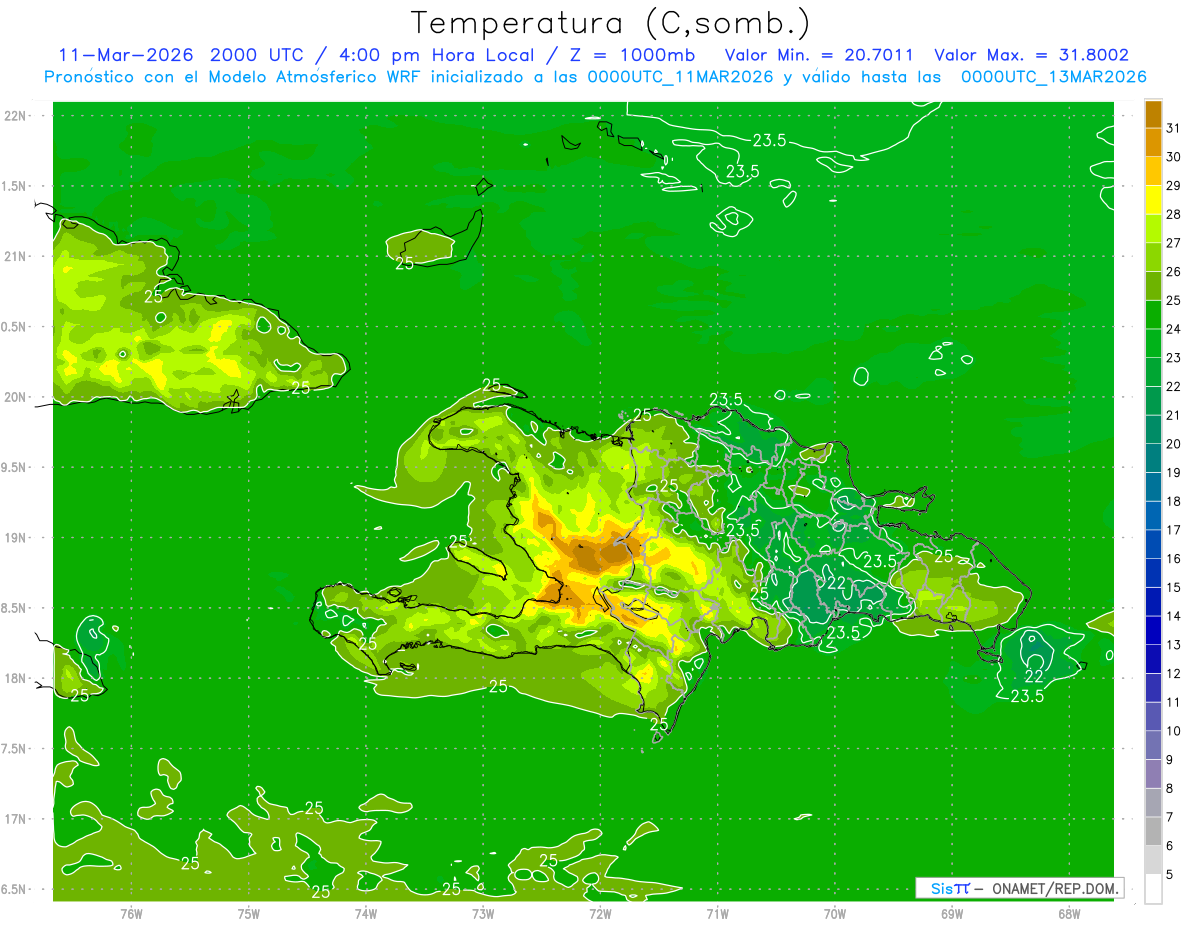Select valid-until time '0000UTC_13MAR2026'
This screenshot has width=1200, height=927.
click(x=1053, y=77)
